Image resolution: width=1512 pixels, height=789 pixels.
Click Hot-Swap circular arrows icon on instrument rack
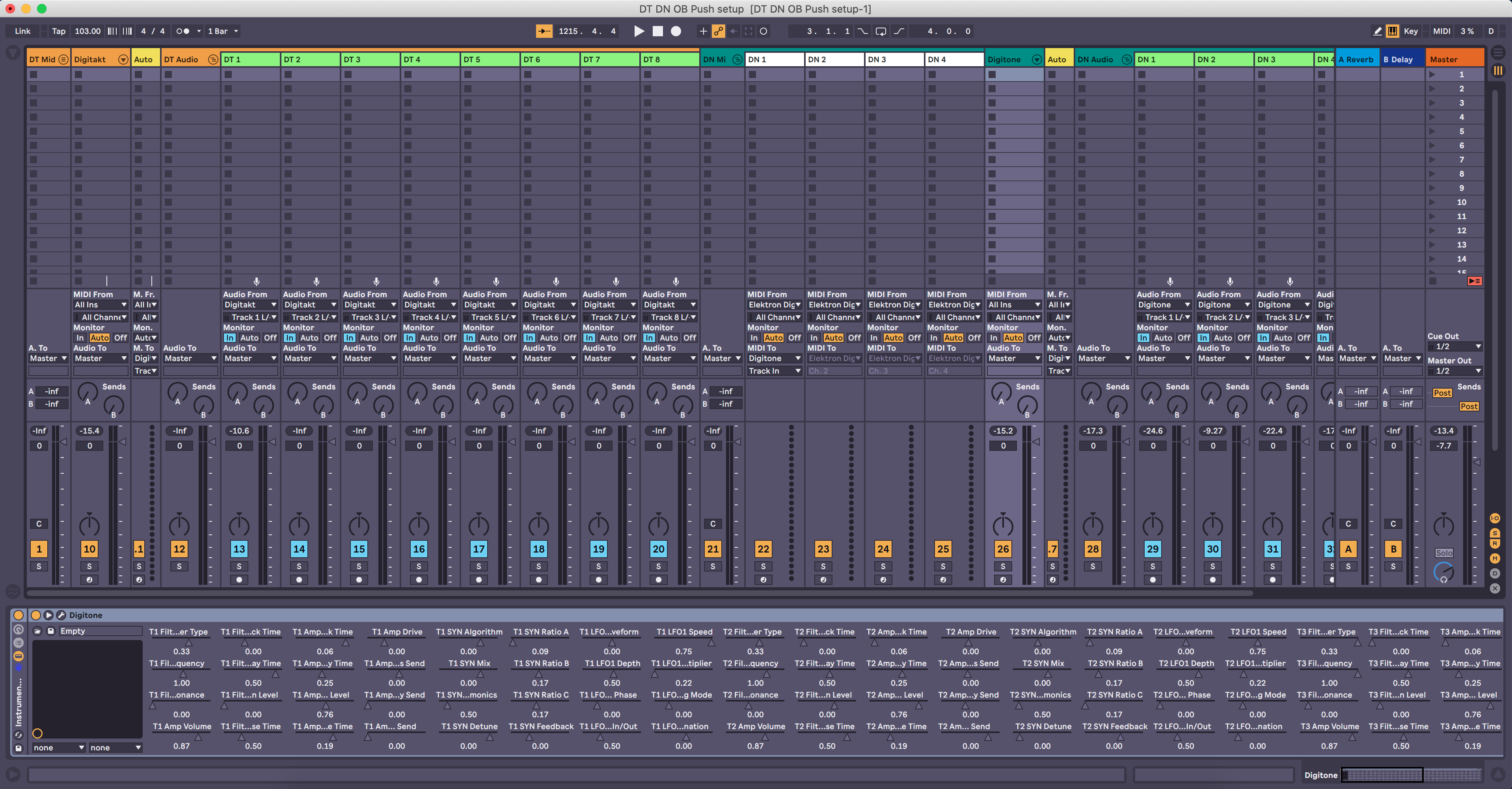tap(19, 734)
